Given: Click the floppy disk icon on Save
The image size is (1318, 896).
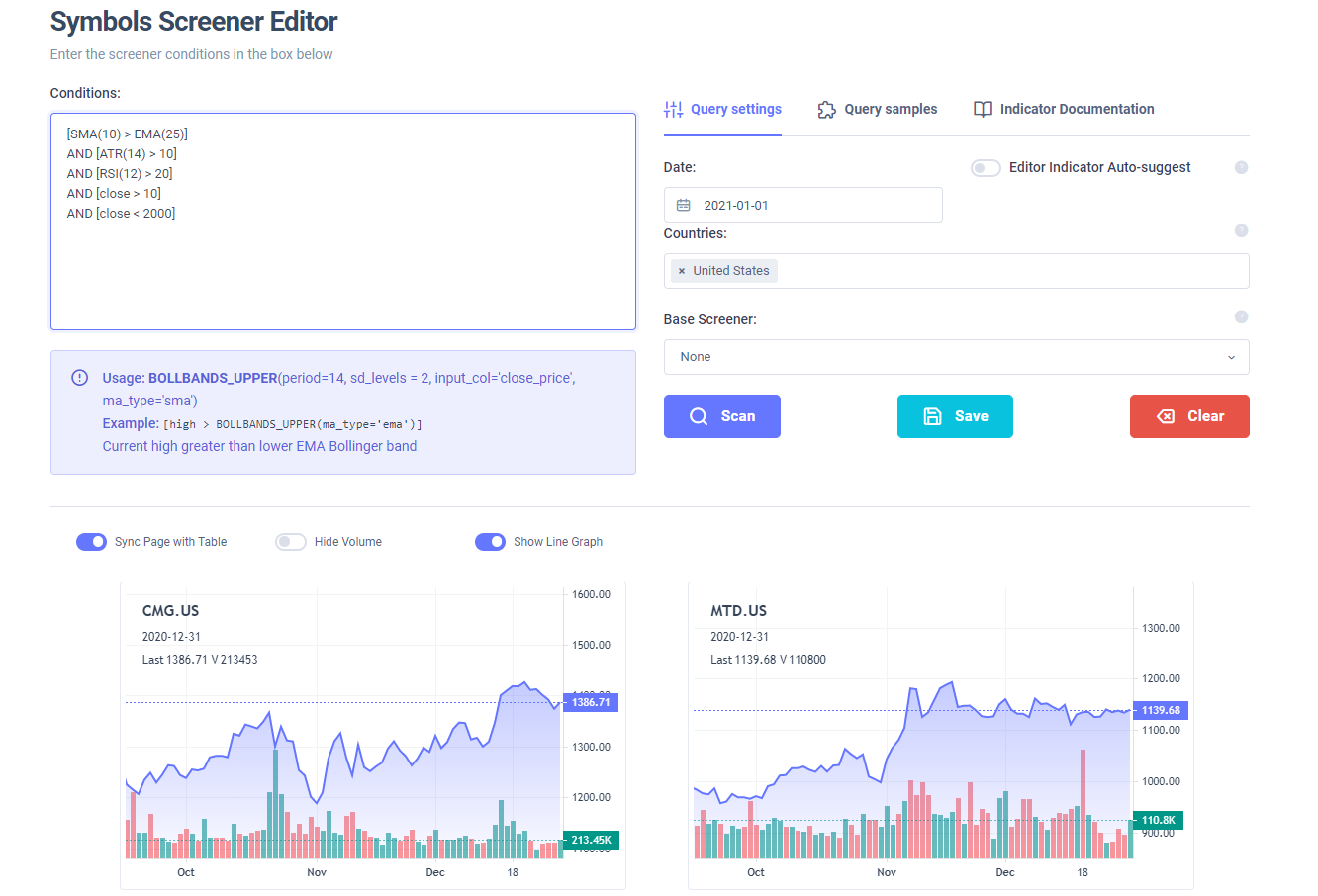Looking at the screenshot, I should click(x=932, y=416).
